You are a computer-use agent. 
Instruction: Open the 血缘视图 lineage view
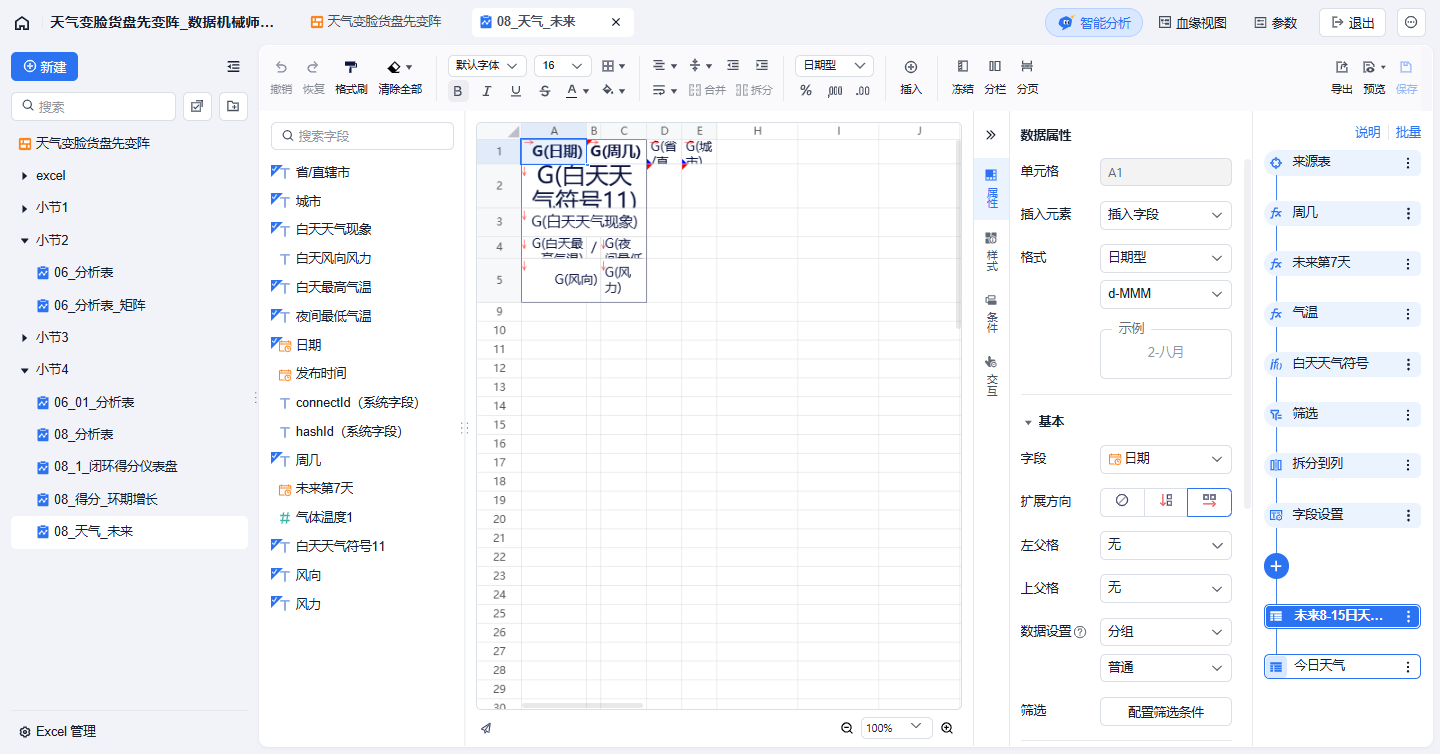[x=1192, y=23]
